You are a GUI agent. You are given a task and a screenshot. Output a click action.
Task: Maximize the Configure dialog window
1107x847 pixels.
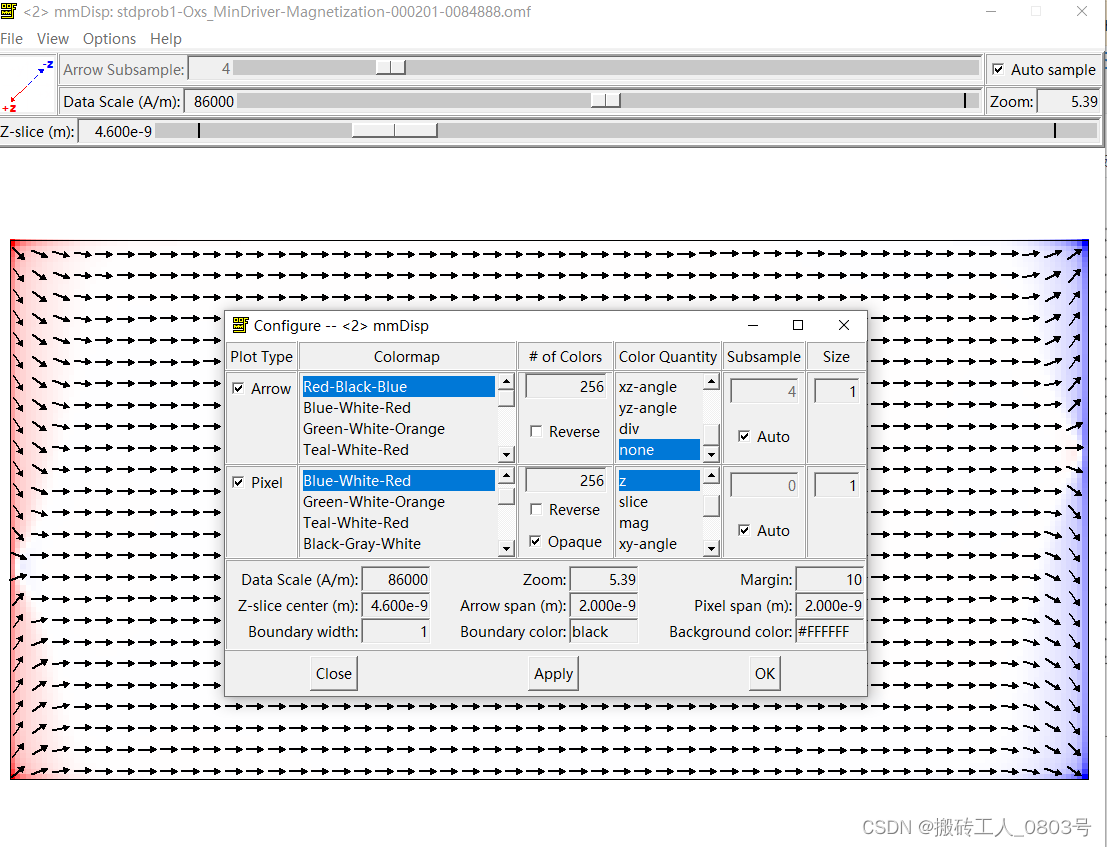[x=798, y=325]
